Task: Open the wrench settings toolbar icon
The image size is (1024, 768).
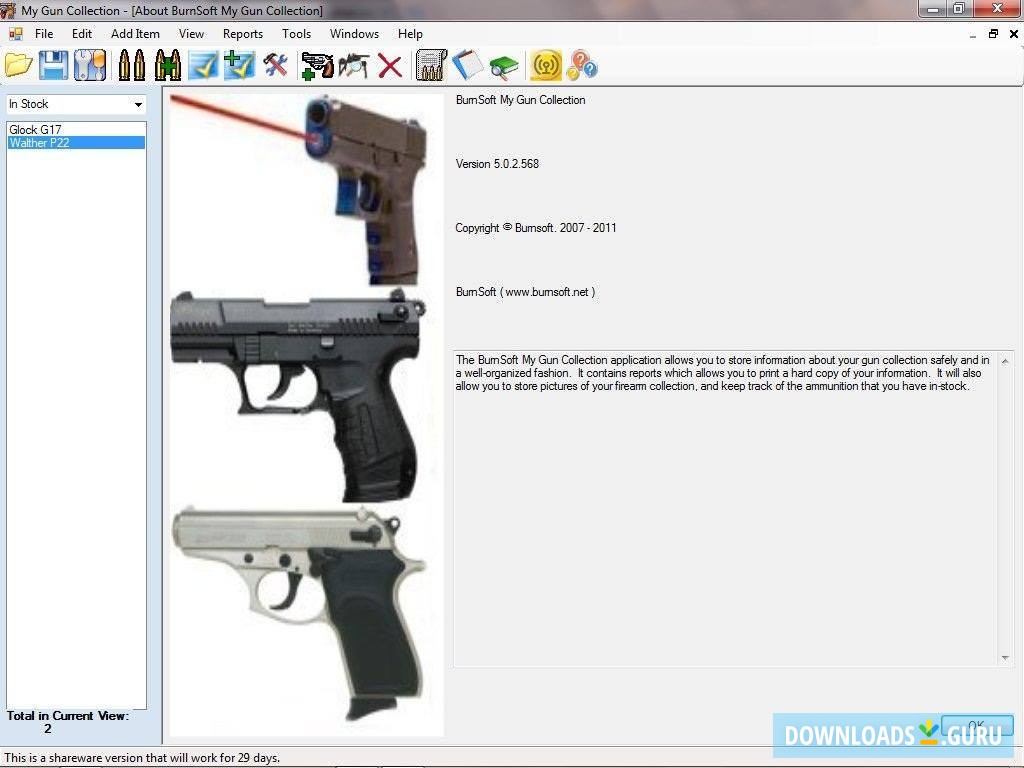Action: point(89,65)
